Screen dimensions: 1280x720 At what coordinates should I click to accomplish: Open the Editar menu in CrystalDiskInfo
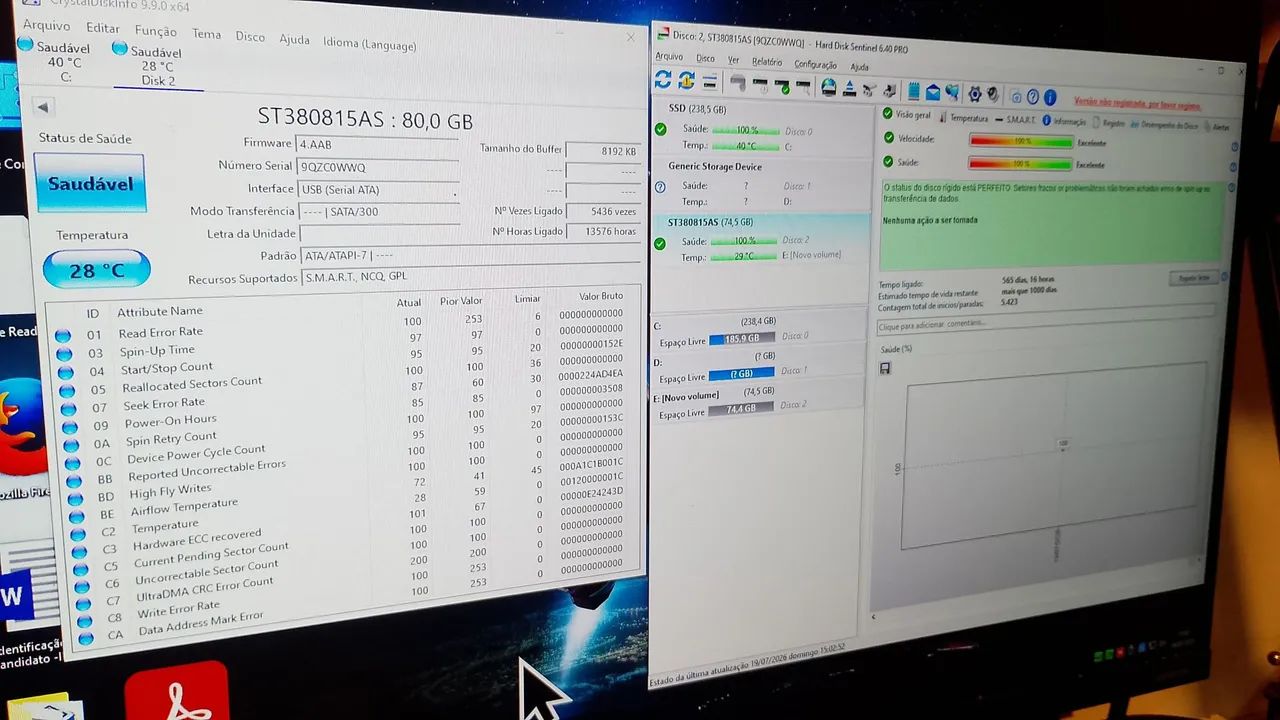[x=102, y=29]
